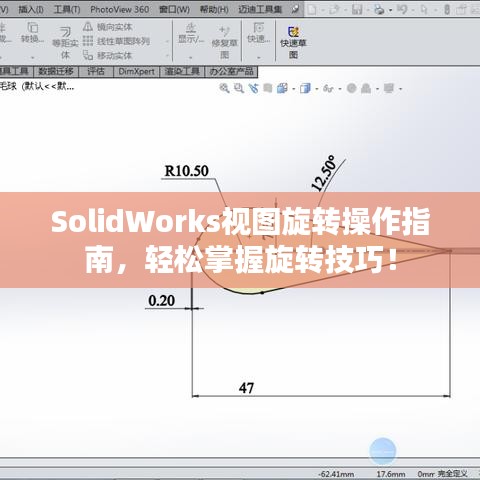The width and height of the screenshot is (480, 480).
Task: Open the Evaluate (评估) tab
Action: coord(96,71)
